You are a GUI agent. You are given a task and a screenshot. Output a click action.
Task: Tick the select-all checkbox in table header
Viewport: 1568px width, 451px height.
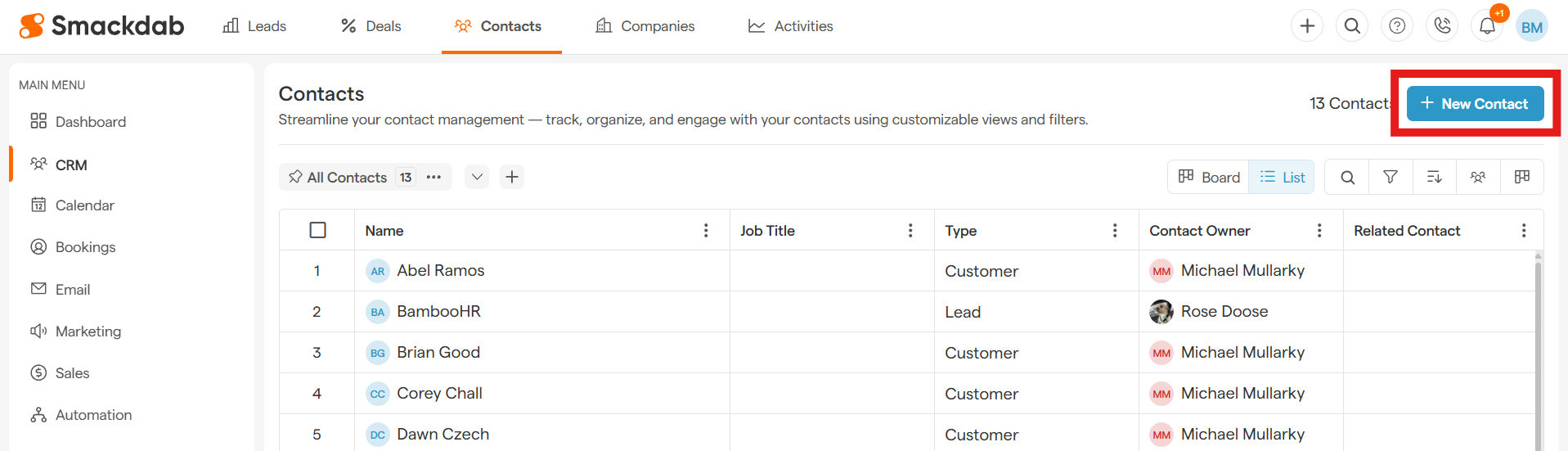coord(318,230)
